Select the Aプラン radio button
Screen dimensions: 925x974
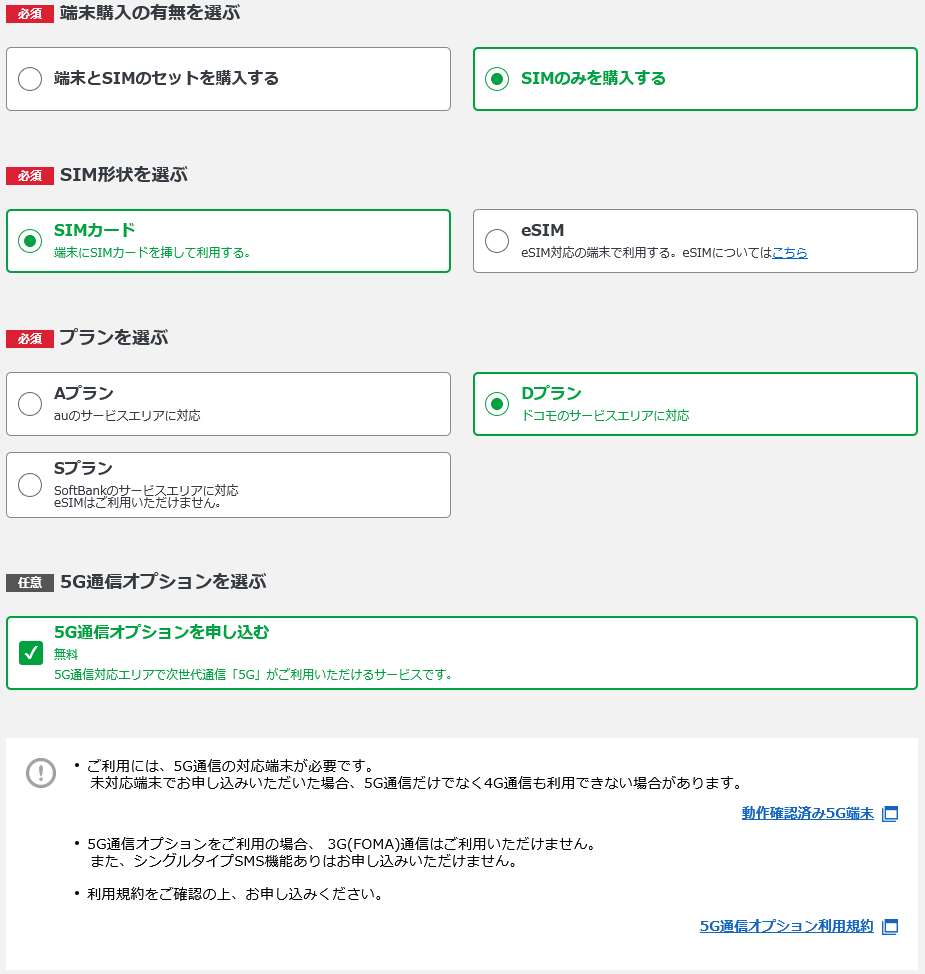(x=30, y=404)
